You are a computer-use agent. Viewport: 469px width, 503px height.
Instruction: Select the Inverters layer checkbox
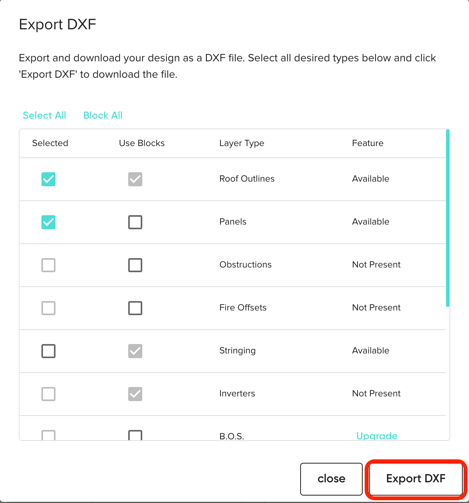pyautogui.click(x=48, y=394)
